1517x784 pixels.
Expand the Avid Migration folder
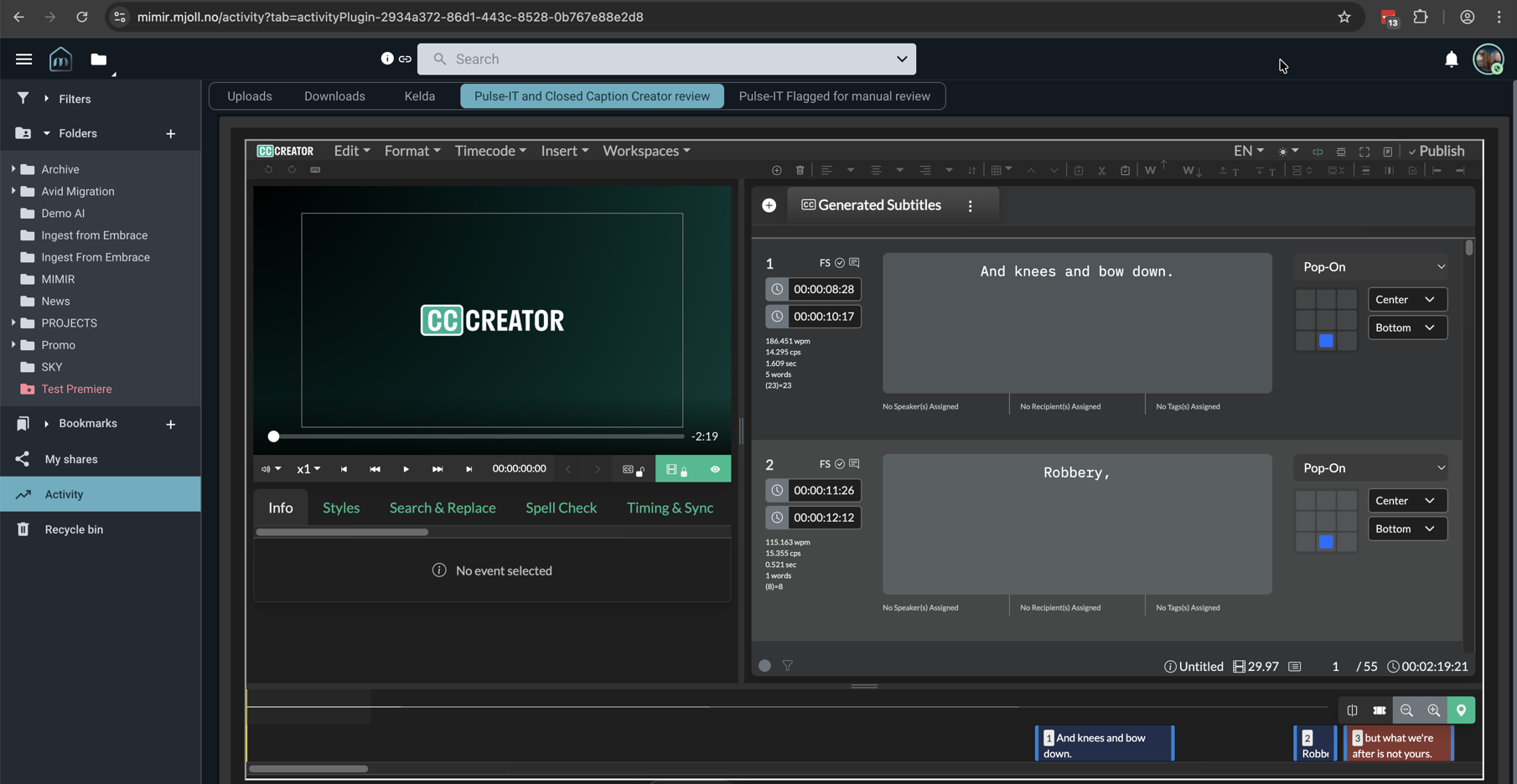point(13,191)
